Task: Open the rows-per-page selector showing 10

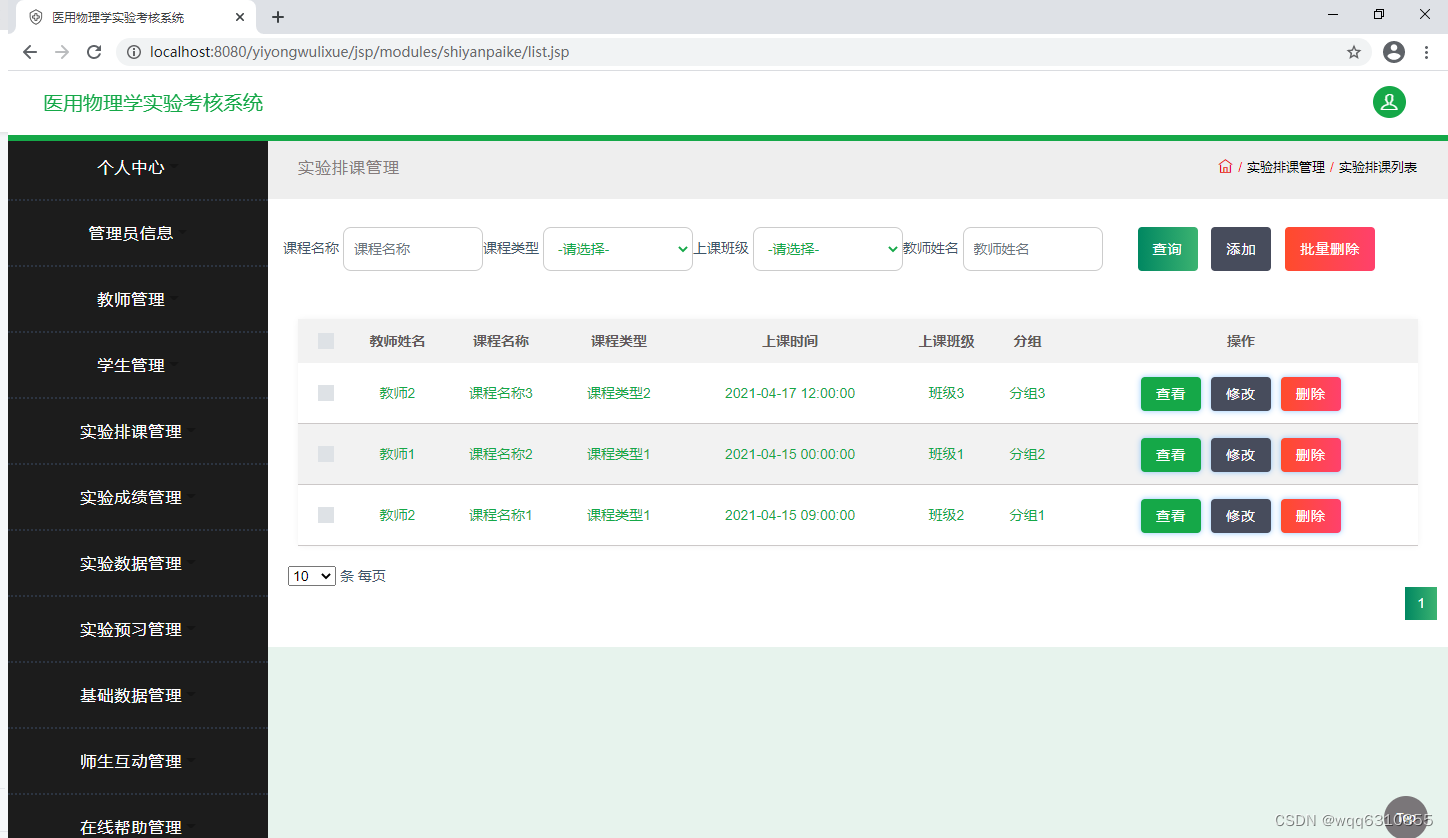Action: tap(312, 576)
